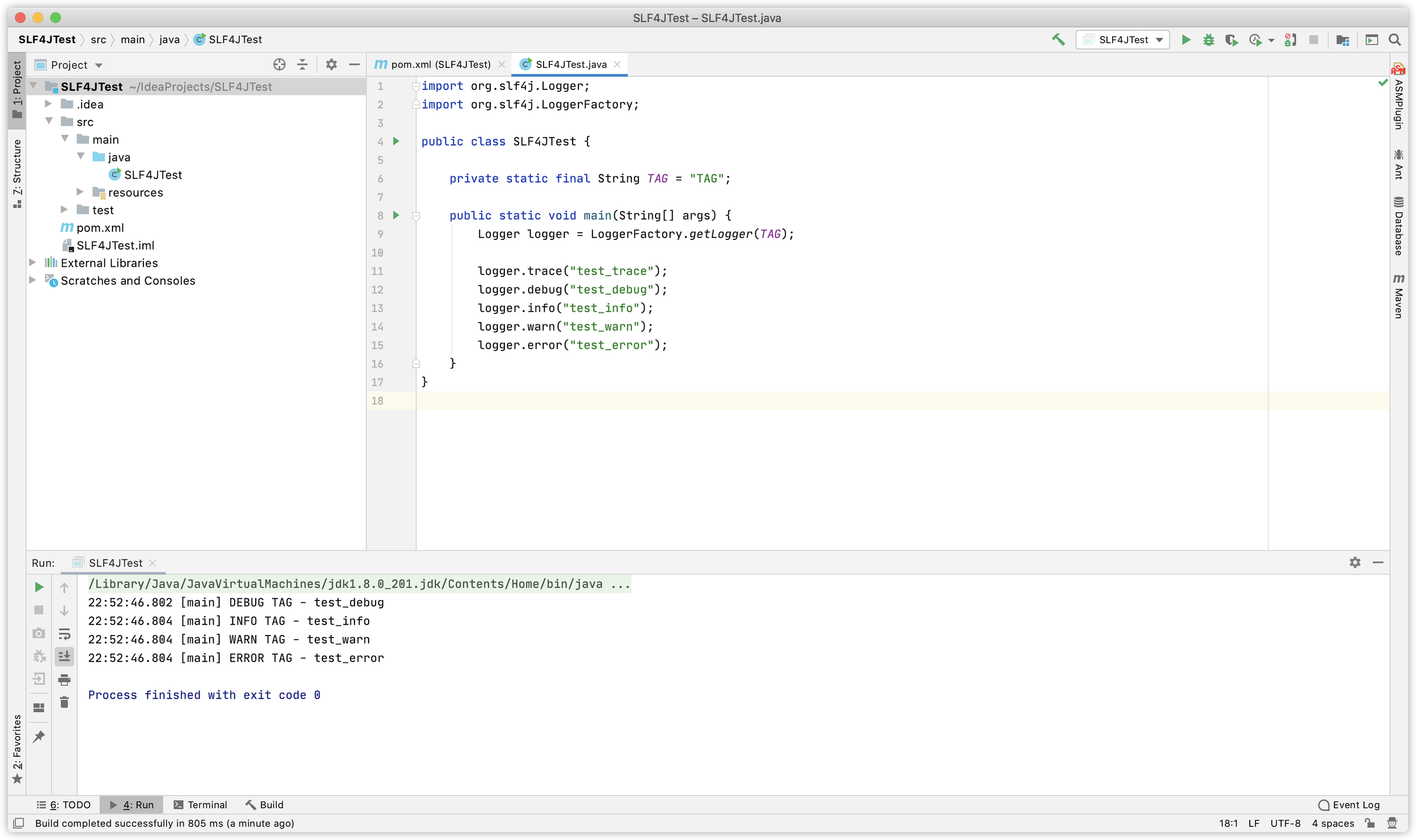Screen dimensions: 1416x840
Task: Close the pom.xml tab
Action: pos(501,64)
